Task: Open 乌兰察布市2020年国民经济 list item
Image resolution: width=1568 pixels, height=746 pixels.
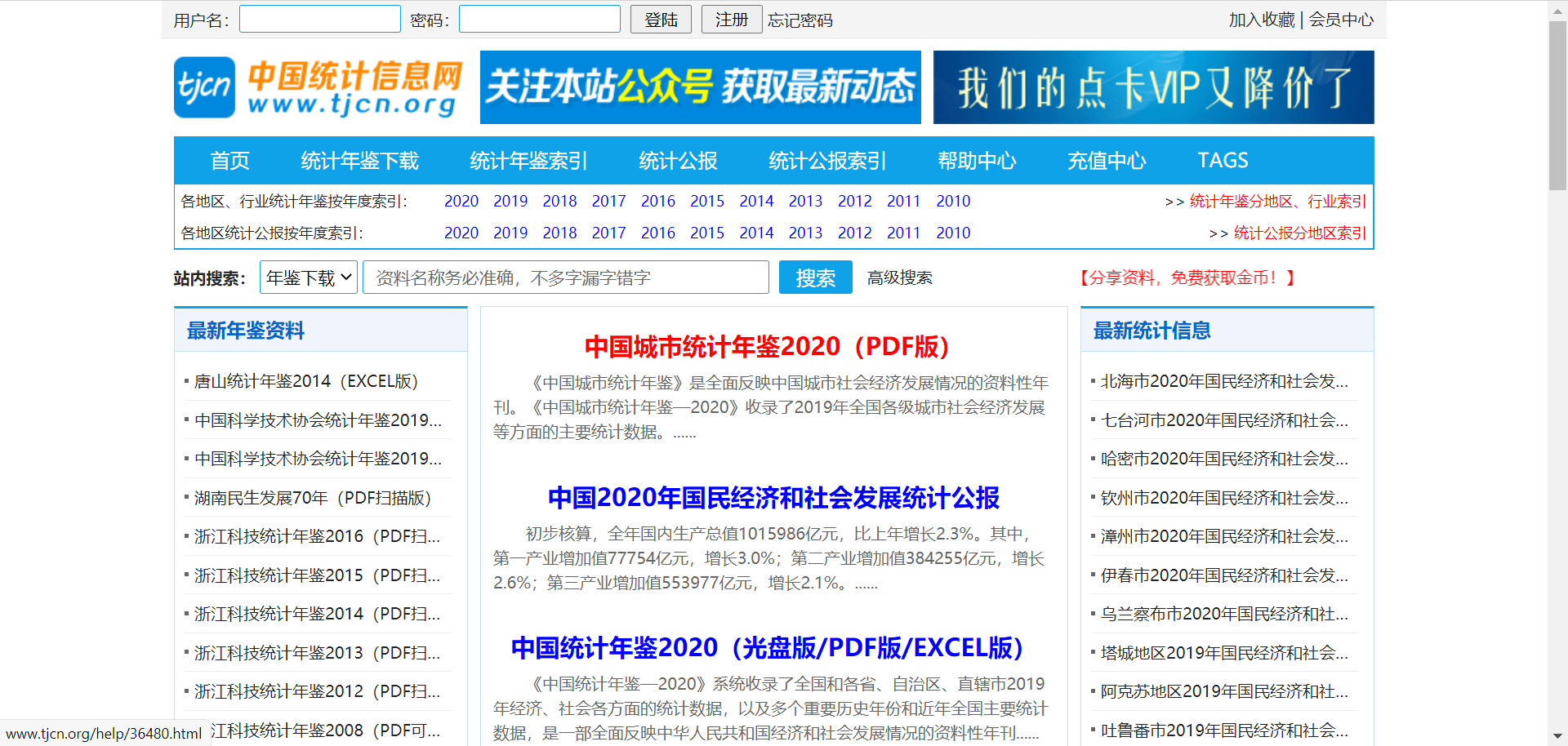Action: point(1224,614)
